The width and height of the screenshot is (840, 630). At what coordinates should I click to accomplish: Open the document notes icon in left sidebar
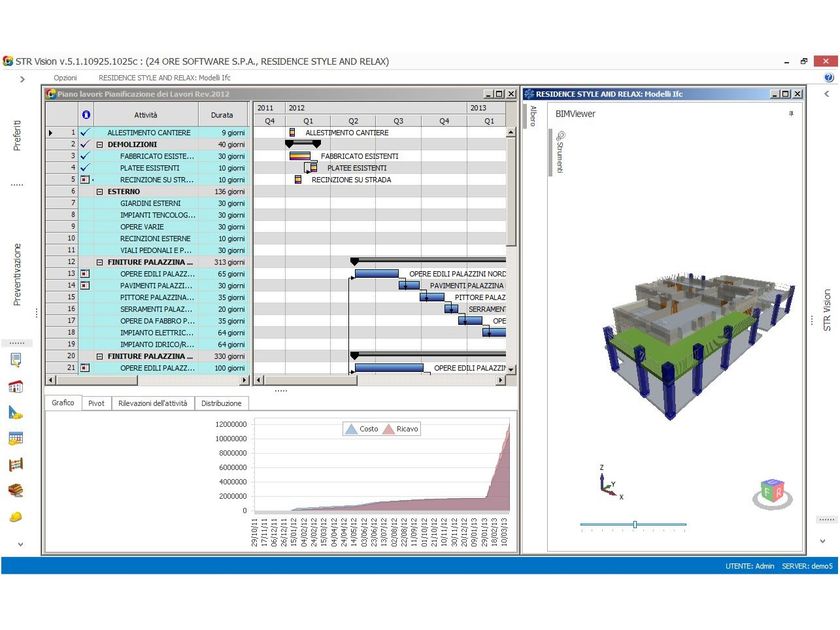(16, 361)
